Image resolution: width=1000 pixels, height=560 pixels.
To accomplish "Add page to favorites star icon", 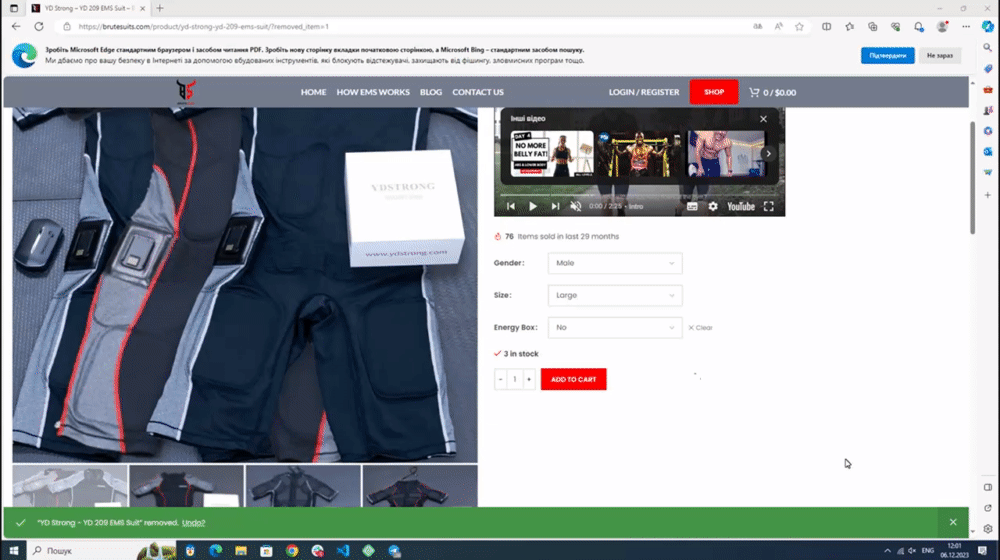I will tap(799, 27).
